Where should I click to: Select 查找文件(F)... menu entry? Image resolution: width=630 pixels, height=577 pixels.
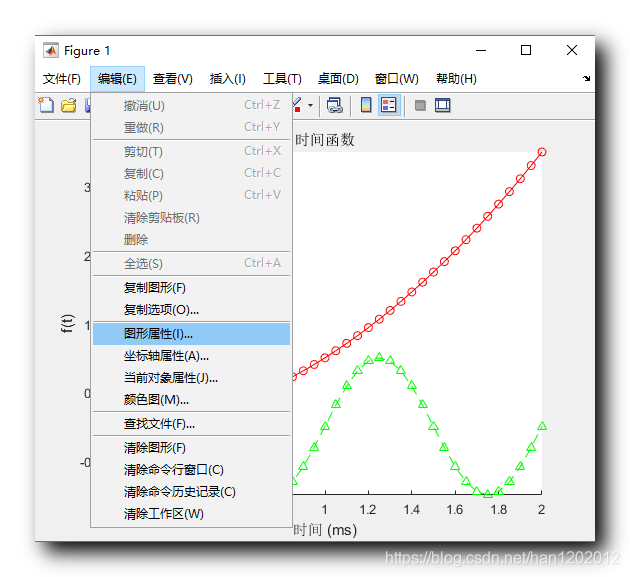click(x=191, y=424)
